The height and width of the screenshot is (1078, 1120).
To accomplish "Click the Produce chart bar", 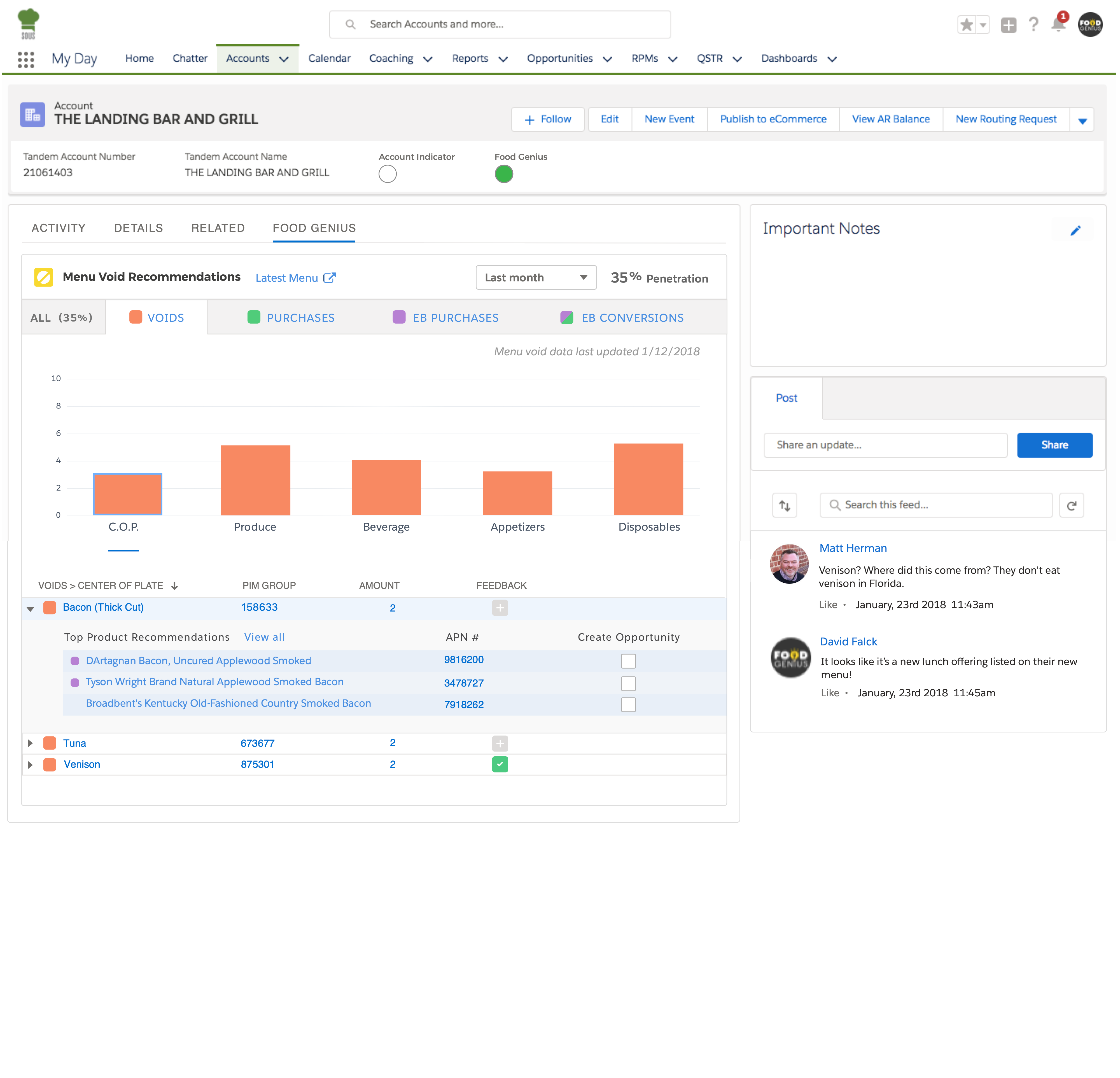I will (x=255, y=480).
